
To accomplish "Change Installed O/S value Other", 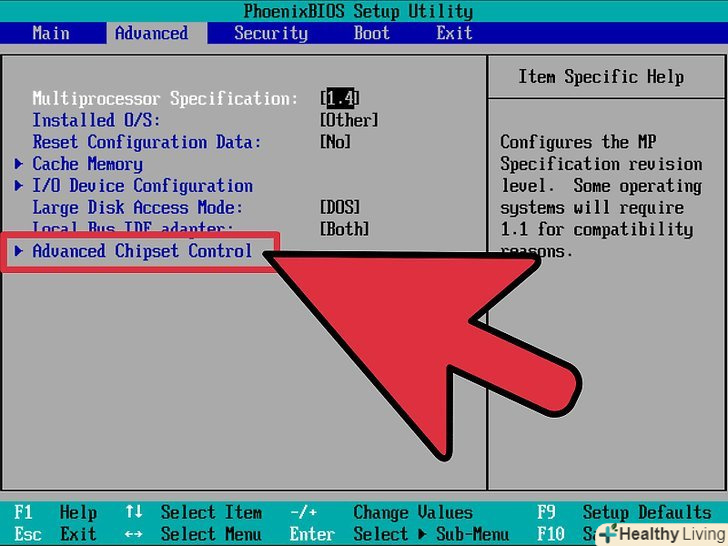I will click(x=349, y=120).
